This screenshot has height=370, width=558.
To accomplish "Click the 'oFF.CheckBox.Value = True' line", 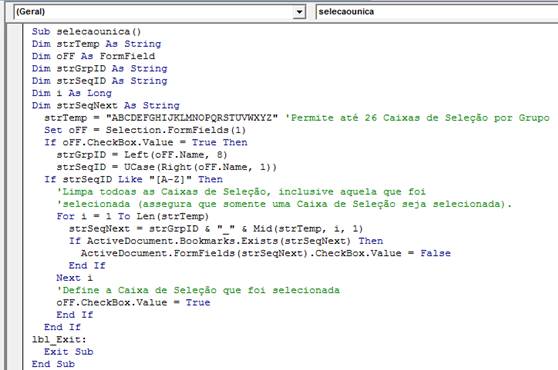I will tap(133, 303).
